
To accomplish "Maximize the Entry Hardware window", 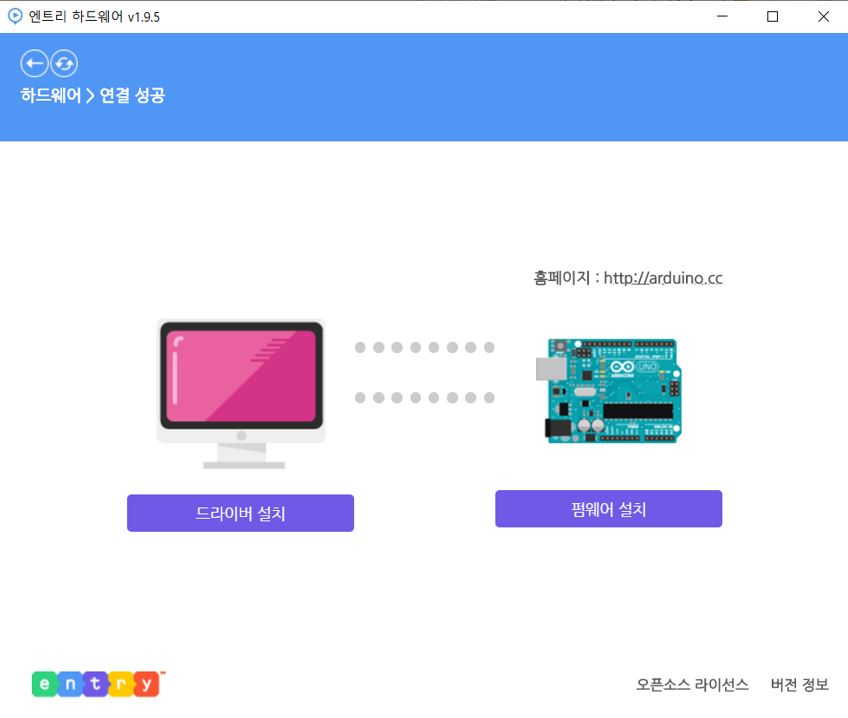I will (772, 16).
